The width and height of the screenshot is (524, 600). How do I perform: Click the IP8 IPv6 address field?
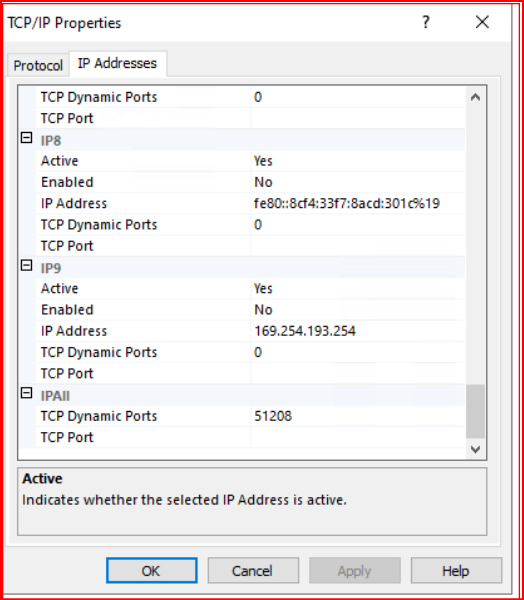(357, 204)
